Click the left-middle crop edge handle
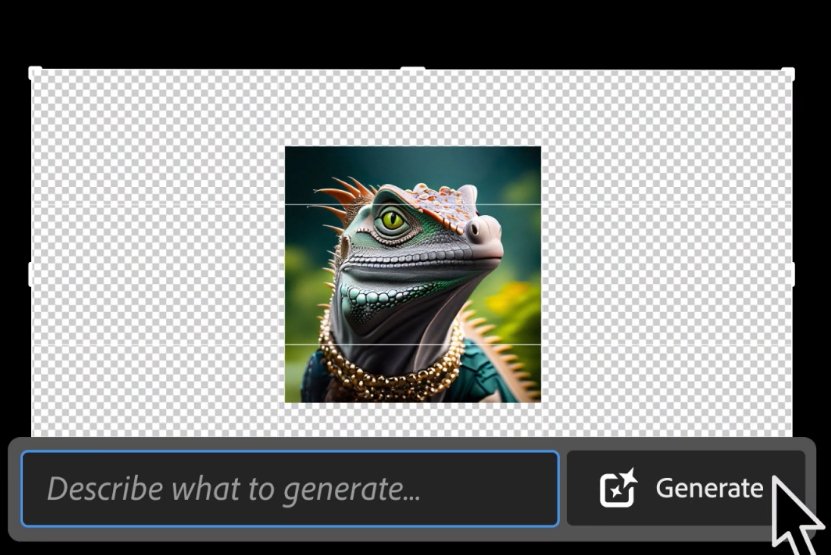The image size is (831, 555). [31, 274]
